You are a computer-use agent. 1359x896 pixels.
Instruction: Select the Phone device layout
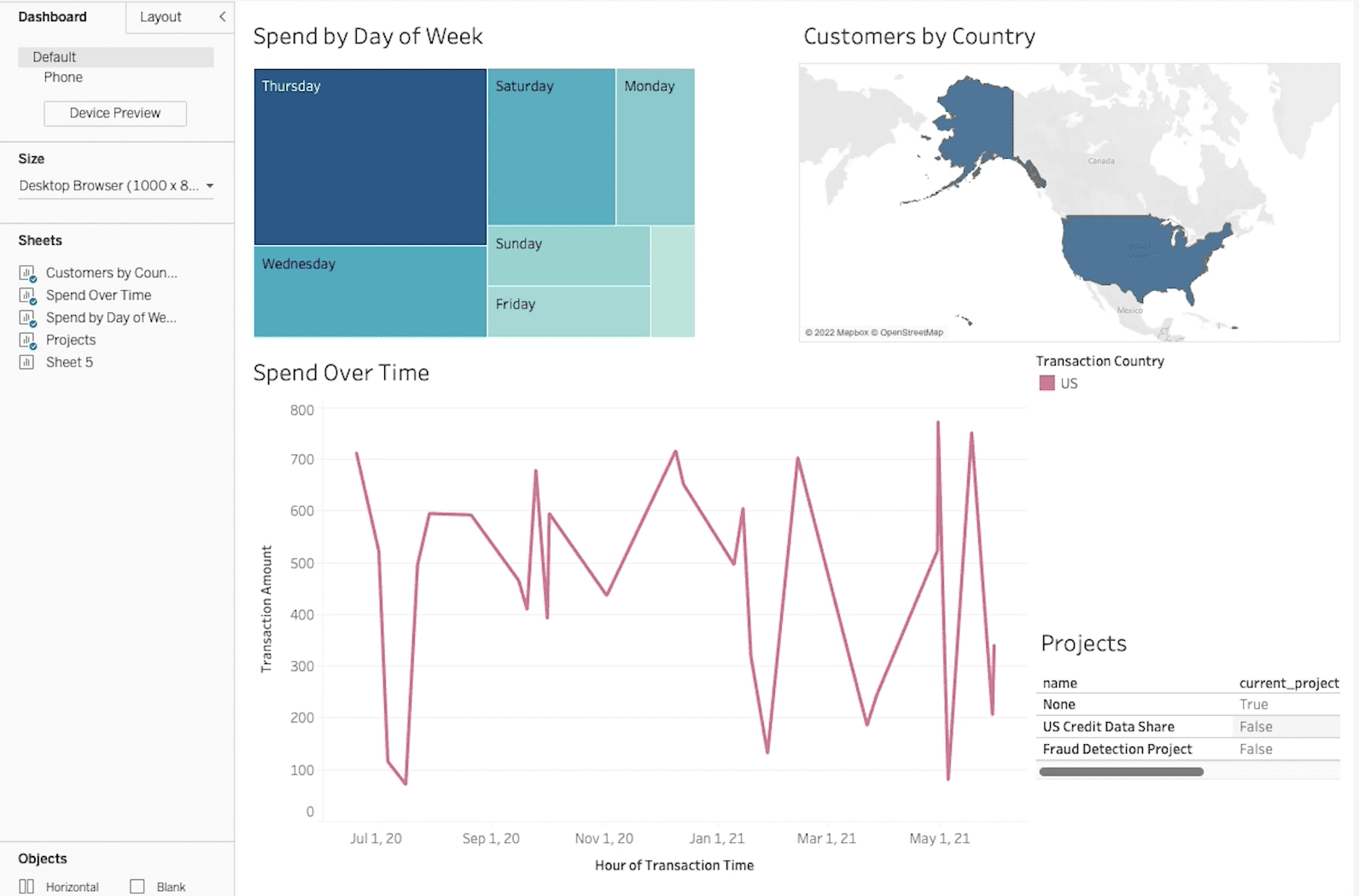63,78
